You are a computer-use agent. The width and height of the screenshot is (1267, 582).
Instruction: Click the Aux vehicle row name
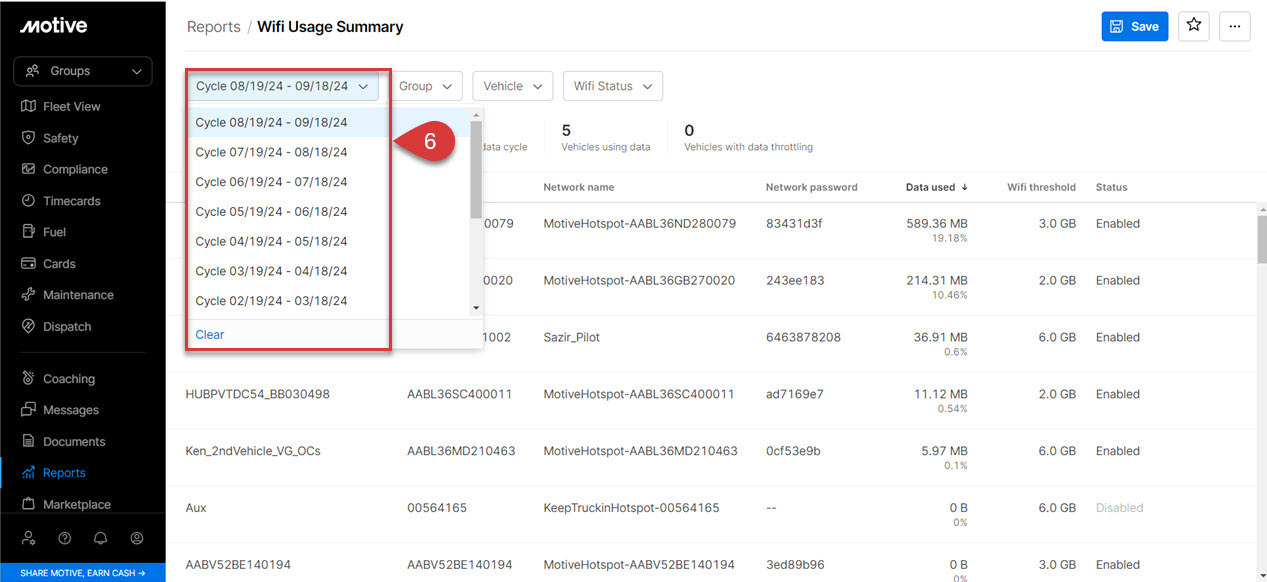(196, 508)
